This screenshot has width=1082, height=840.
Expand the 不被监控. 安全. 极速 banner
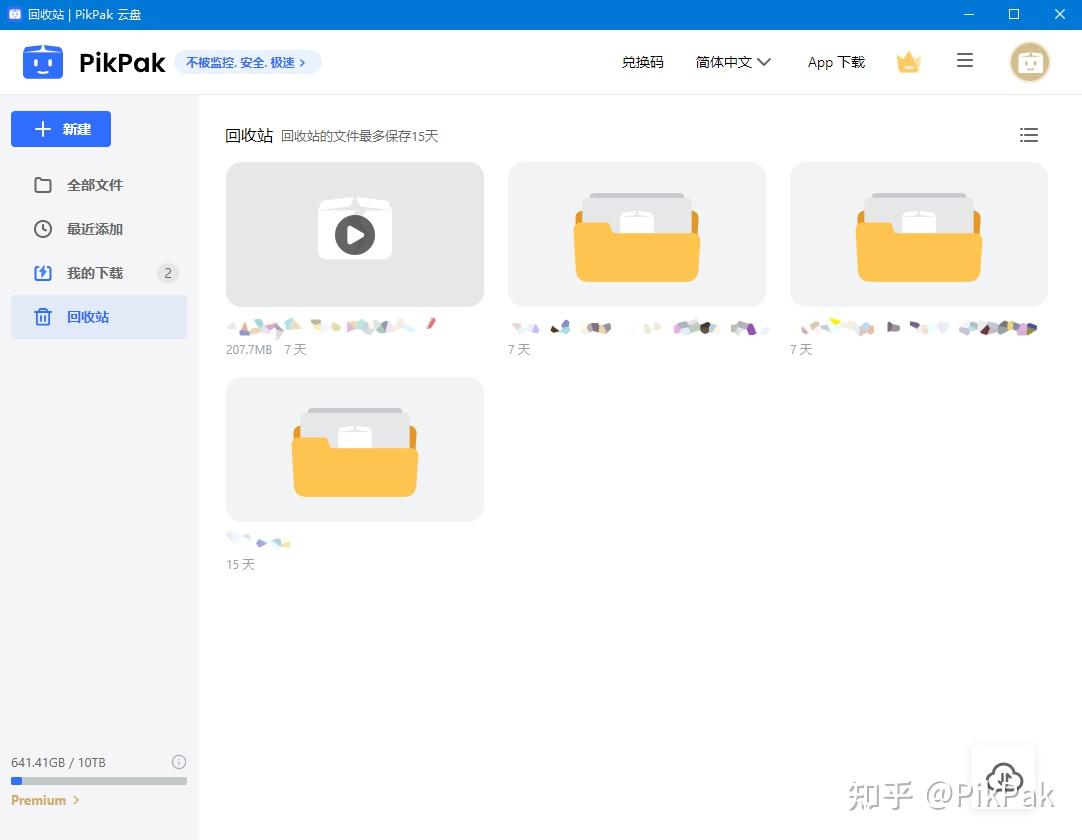[x=248, y=61]
